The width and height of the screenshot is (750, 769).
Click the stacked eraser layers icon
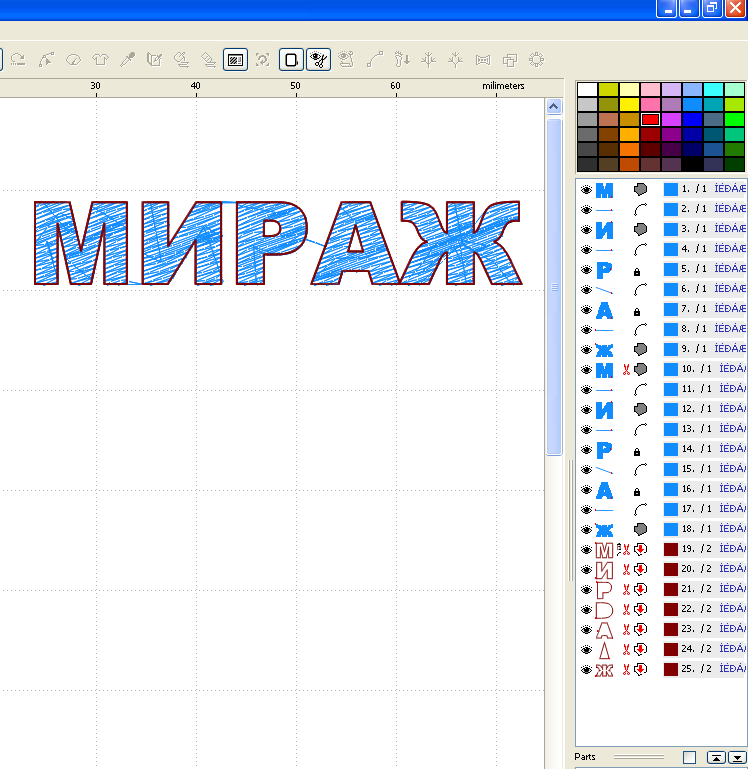pyautogui.click(x=181, y=60)
